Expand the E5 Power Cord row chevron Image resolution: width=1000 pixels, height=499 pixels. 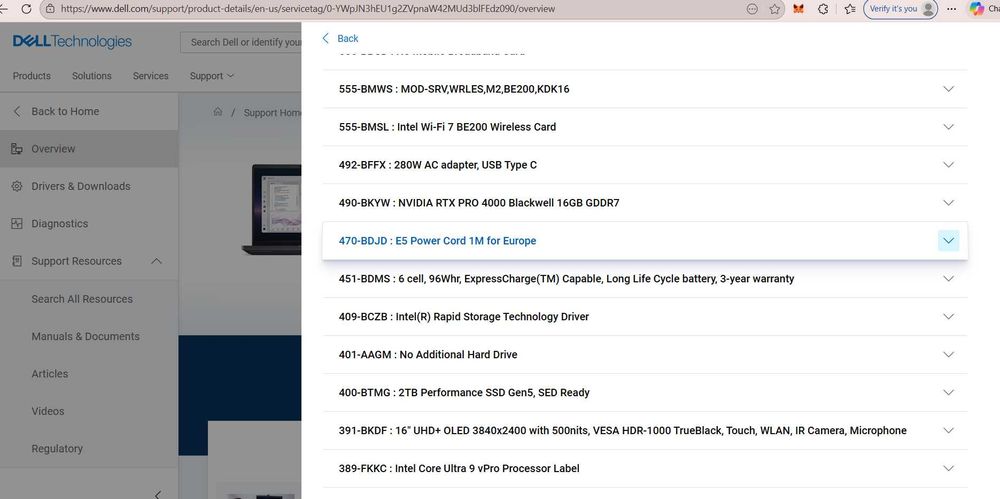click(948, 241)
